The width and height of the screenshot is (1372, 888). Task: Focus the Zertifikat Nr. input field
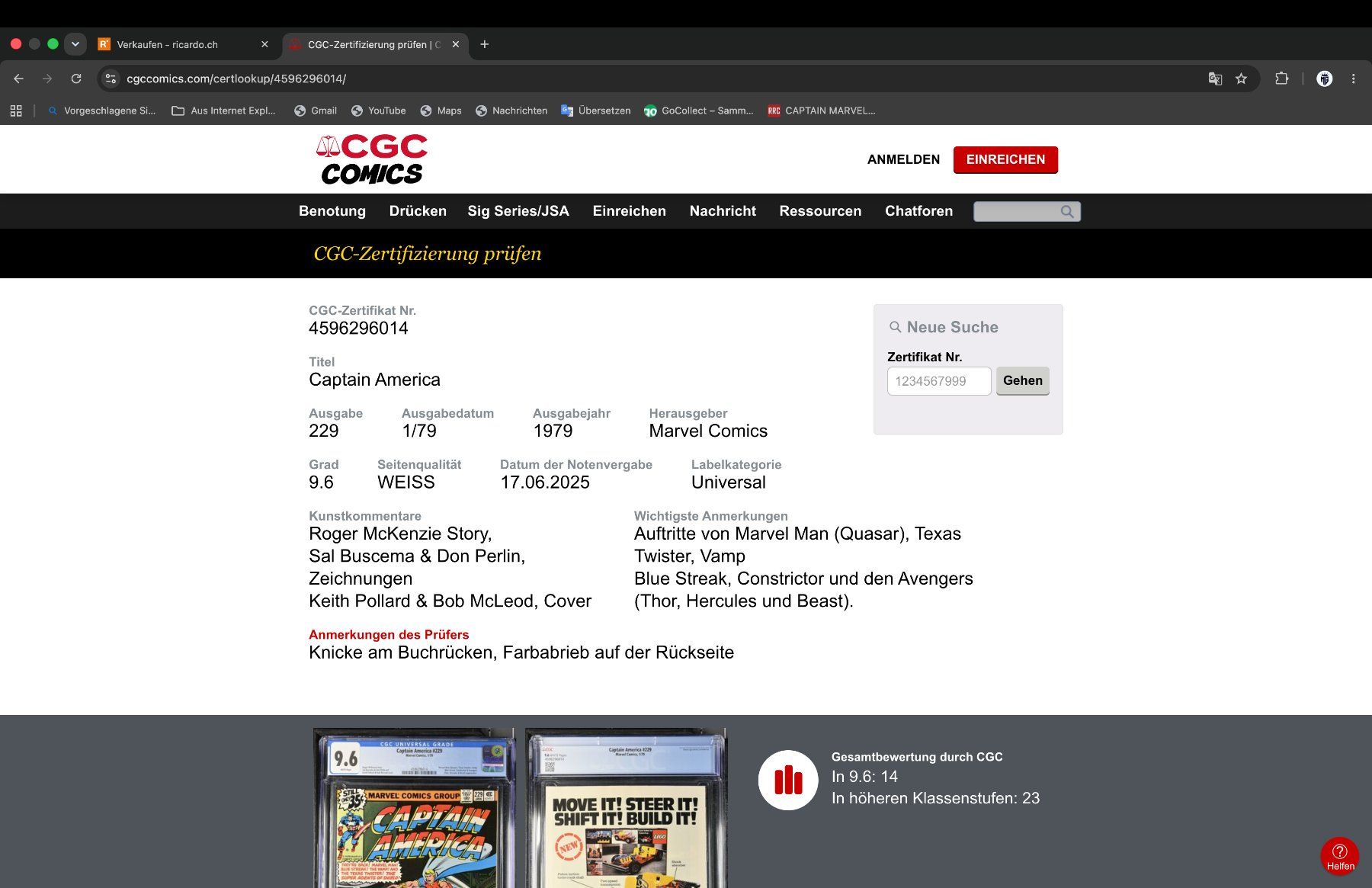point(939,381)
